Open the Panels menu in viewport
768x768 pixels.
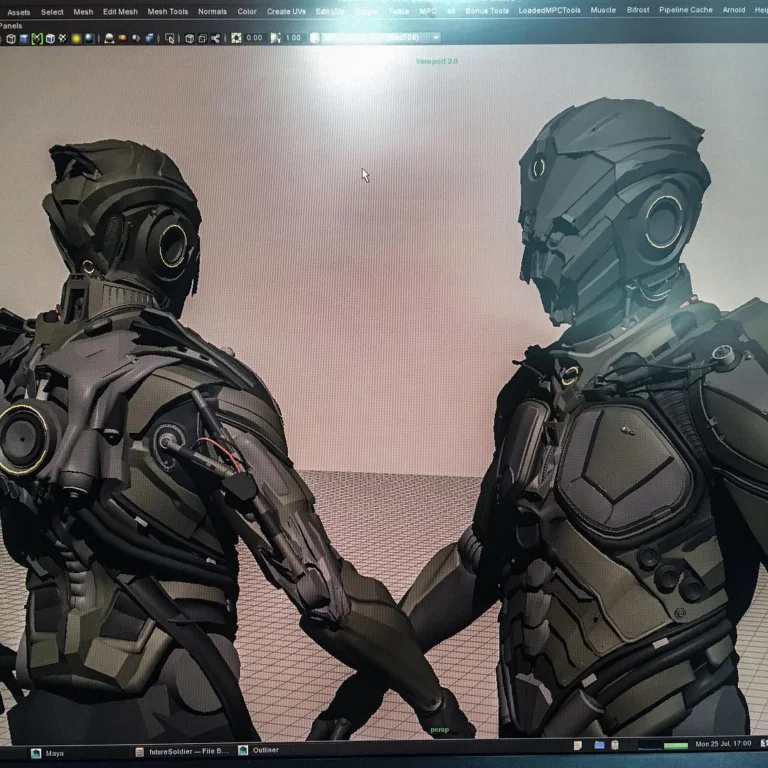(10, 24)
